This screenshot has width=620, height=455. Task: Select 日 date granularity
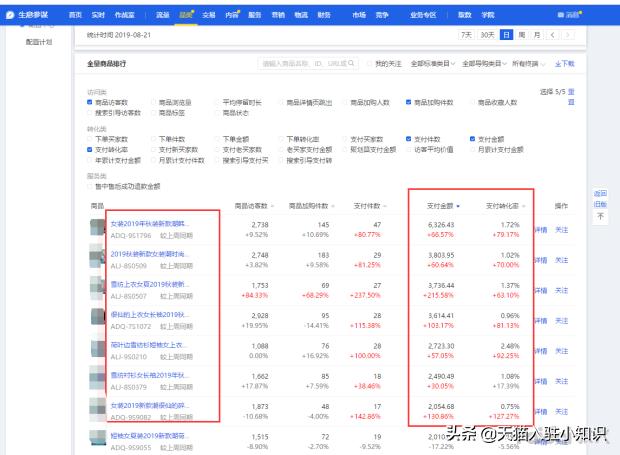506,35
